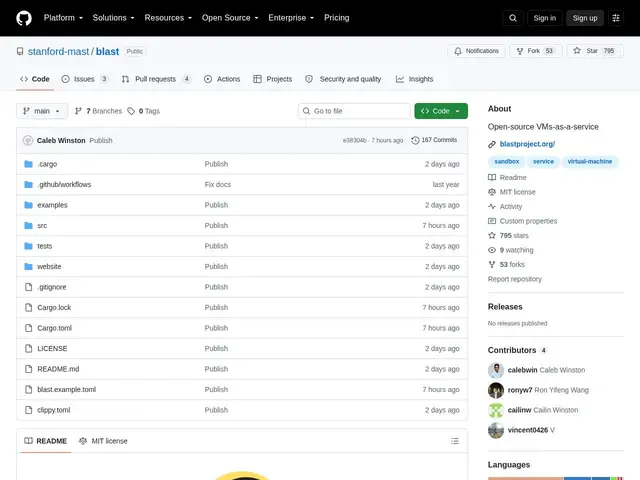Click the Sign up button

(x=584, y=18)
